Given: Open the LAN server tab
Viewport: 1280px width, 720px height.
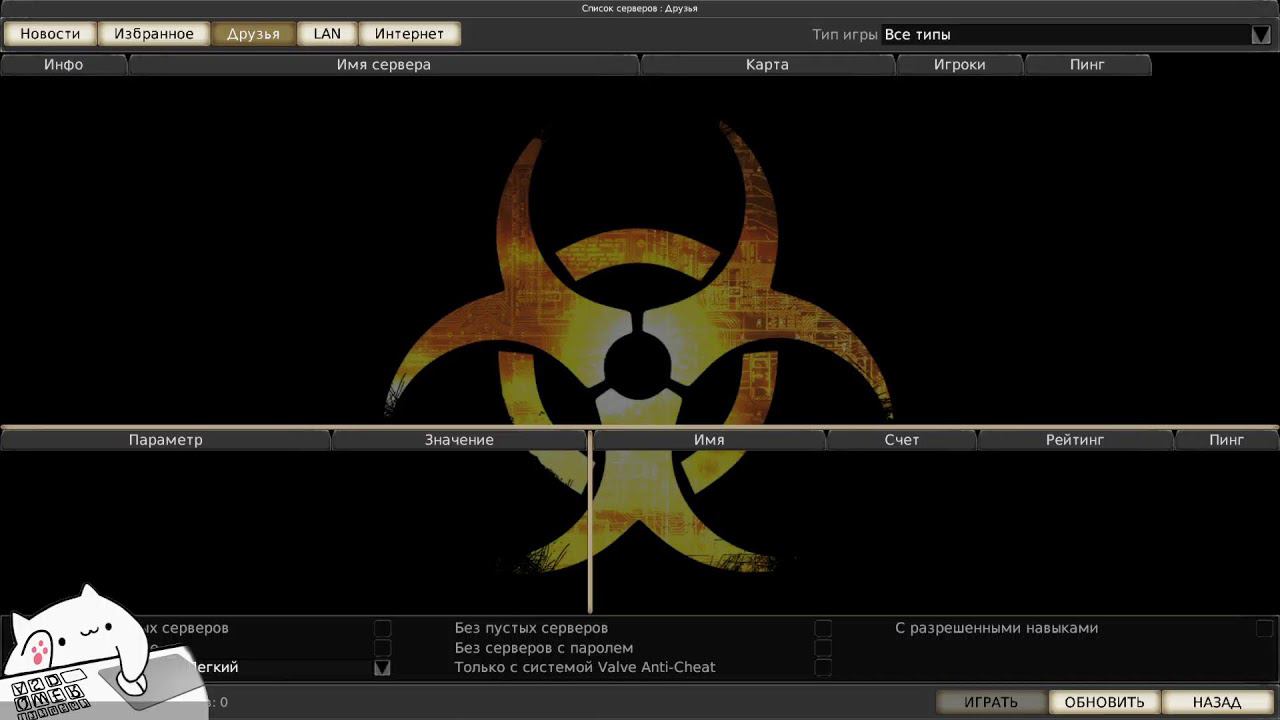Looking at the screenshot, I should coord(327,34).
